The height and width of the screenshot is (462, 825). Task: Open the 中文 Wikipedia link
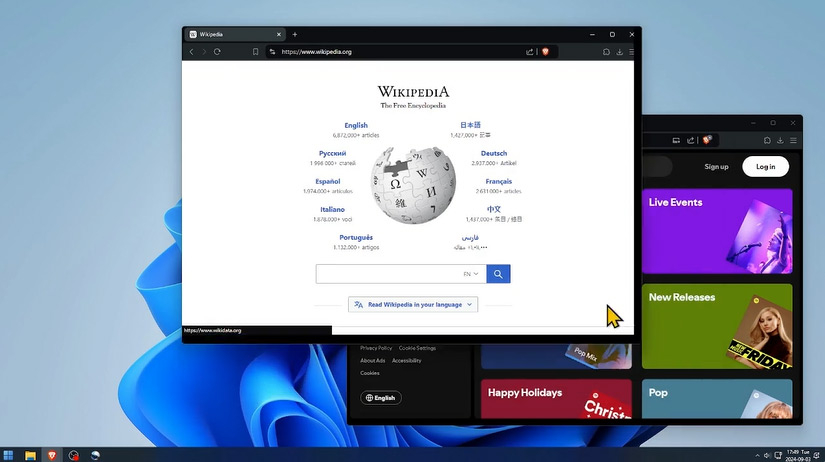[x=494, y=209]
